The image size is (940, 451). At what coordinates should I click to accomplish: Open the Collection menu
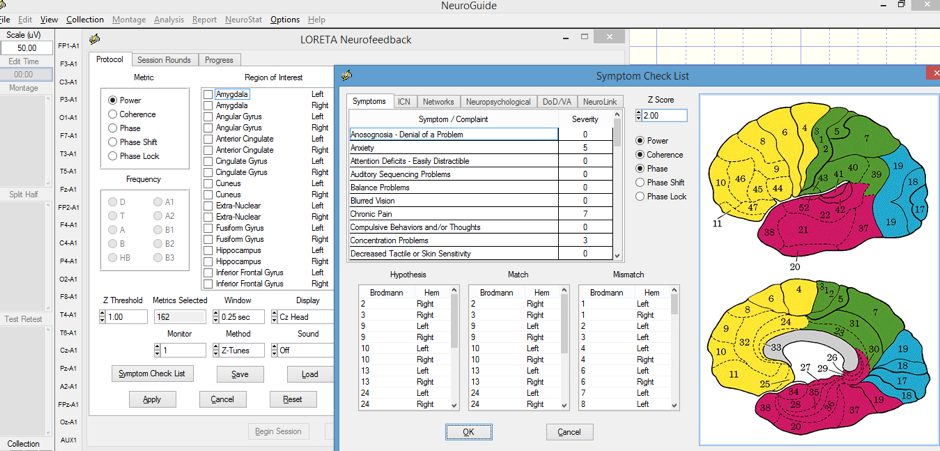[x=85, y=20]
